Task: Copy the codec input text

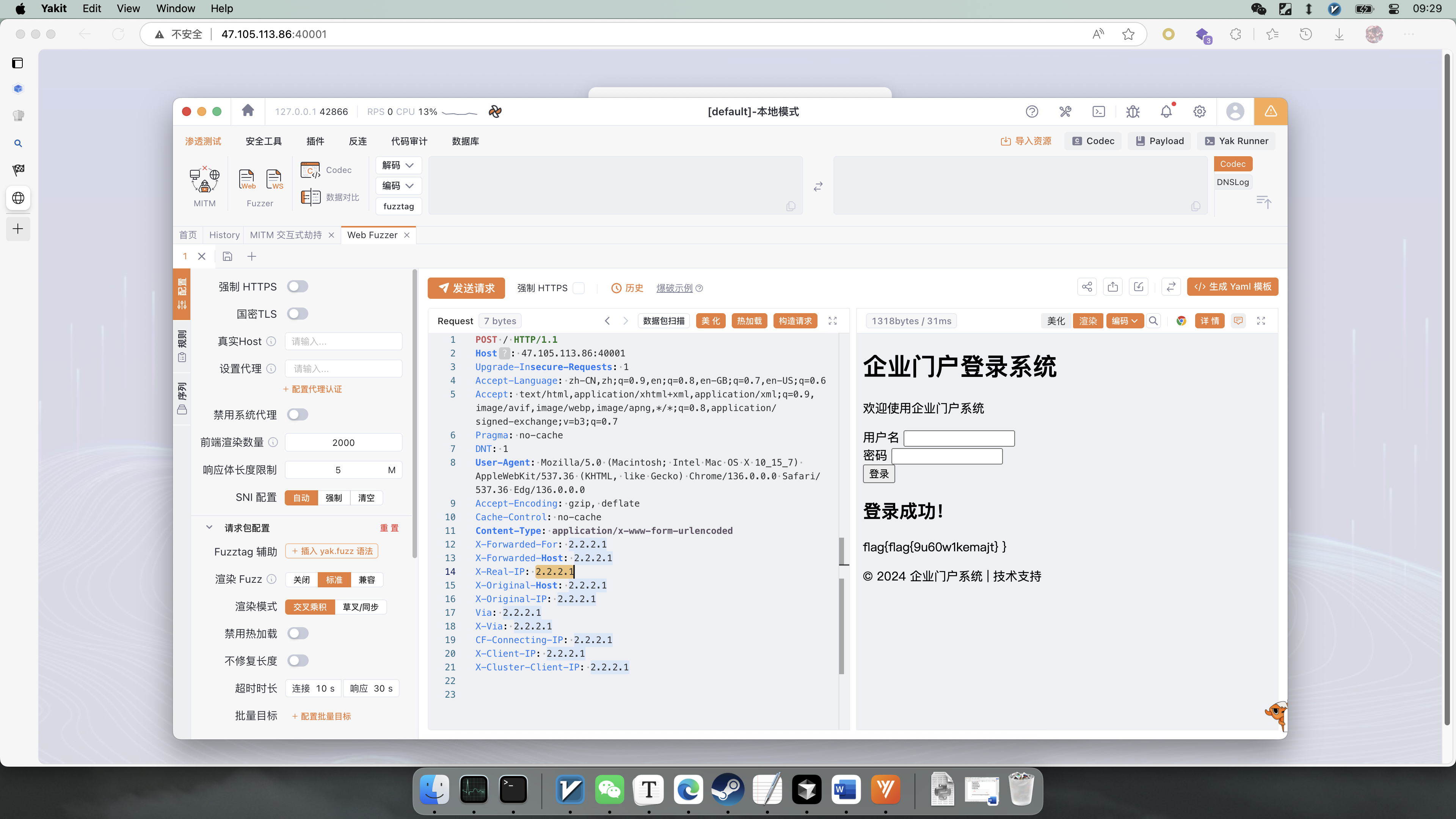Action: pyautogui.click(x=791, y=206)
